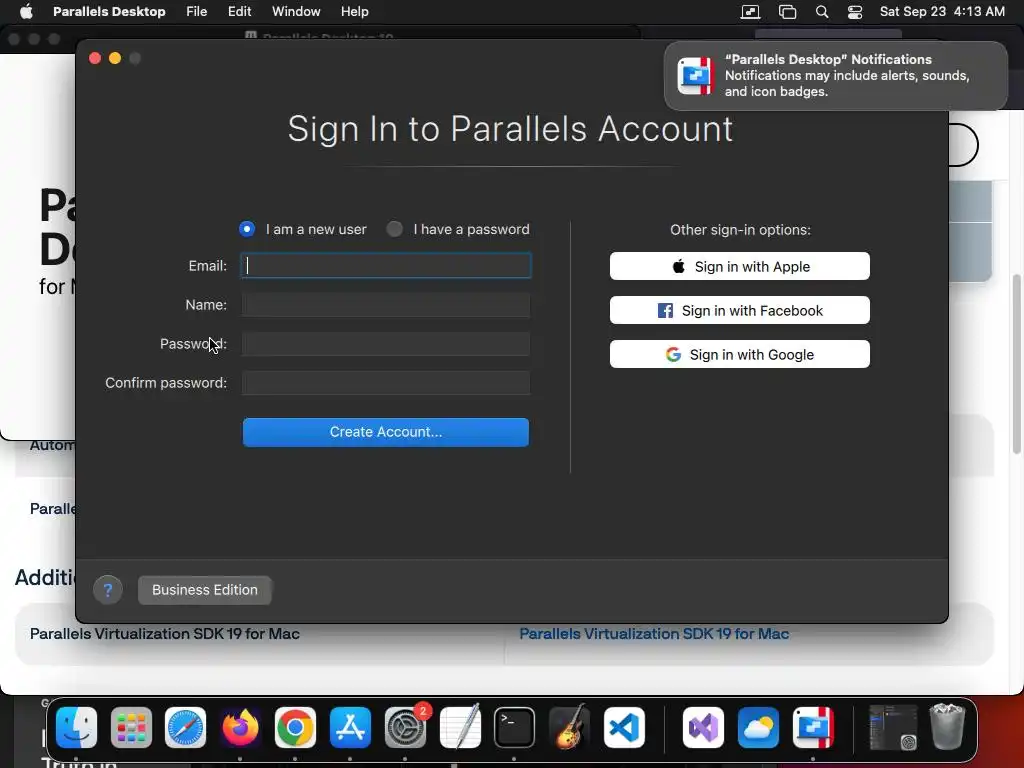Click the Confirm password field
This screenshot has width=1024, height=768.
click(386, 383)
